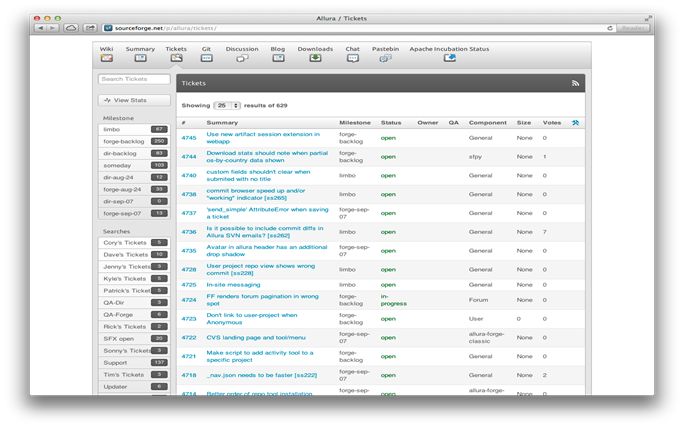Open the SFX open saved search

[133, 338]
